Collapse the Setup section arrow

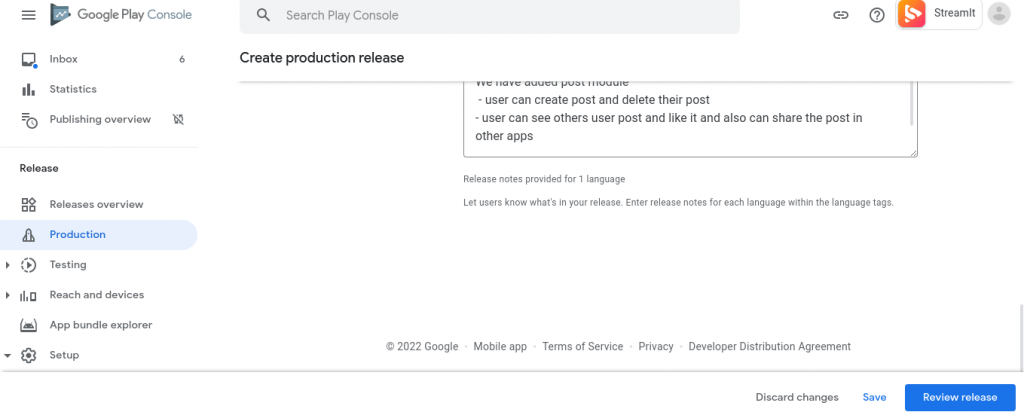pyautogui.click(x=8, y=355)
